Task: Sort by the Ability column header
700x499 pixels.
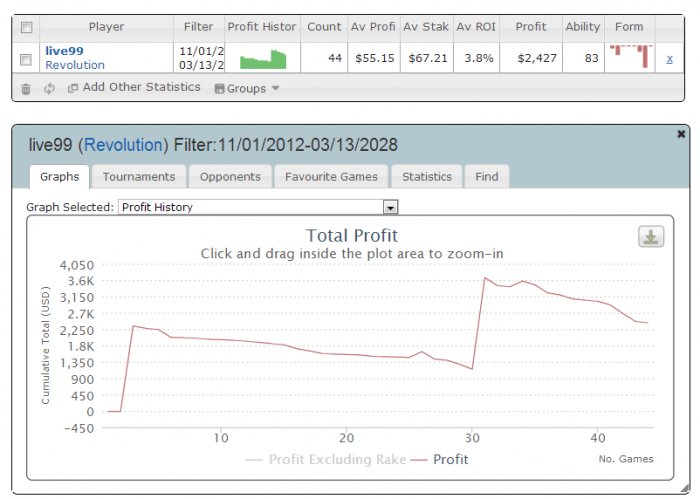Action: pos(583,27)
